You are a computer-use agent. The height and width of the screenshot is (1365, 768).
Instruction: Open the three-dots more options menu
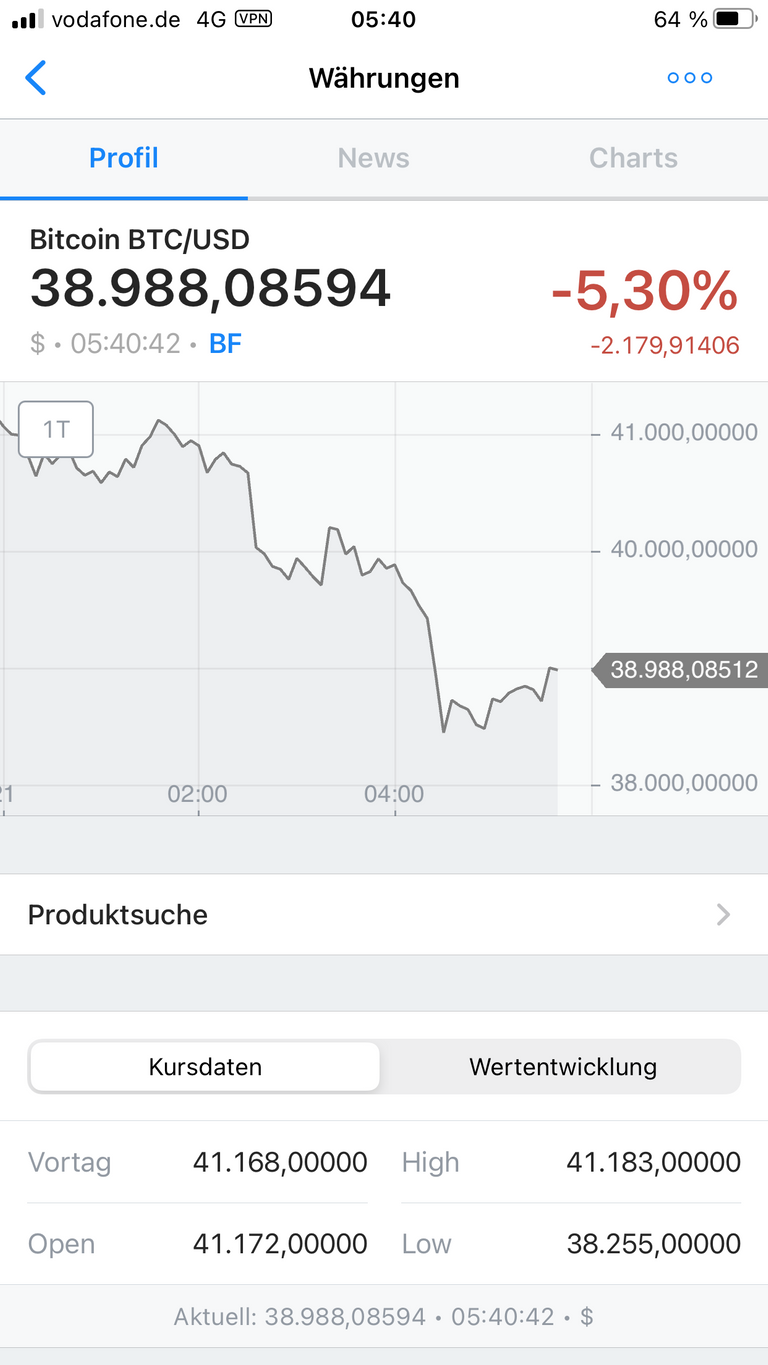[690, 78]
